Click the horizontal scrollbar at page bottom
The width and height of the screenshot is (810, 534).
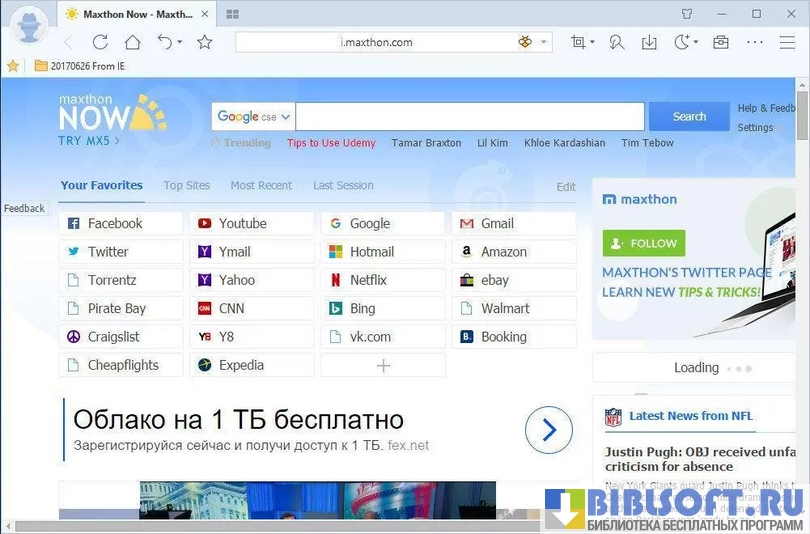click(x=270, y=526)
